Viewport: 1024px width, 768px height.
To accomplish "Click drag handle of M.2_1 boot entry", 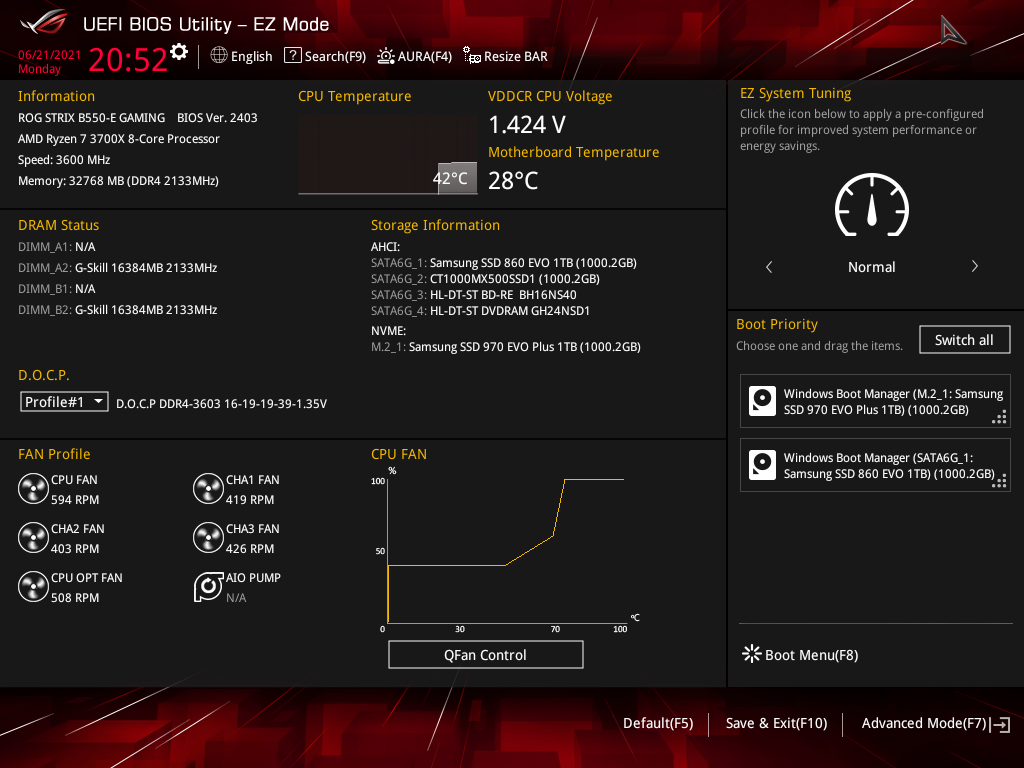I will [x=999, y=417].
